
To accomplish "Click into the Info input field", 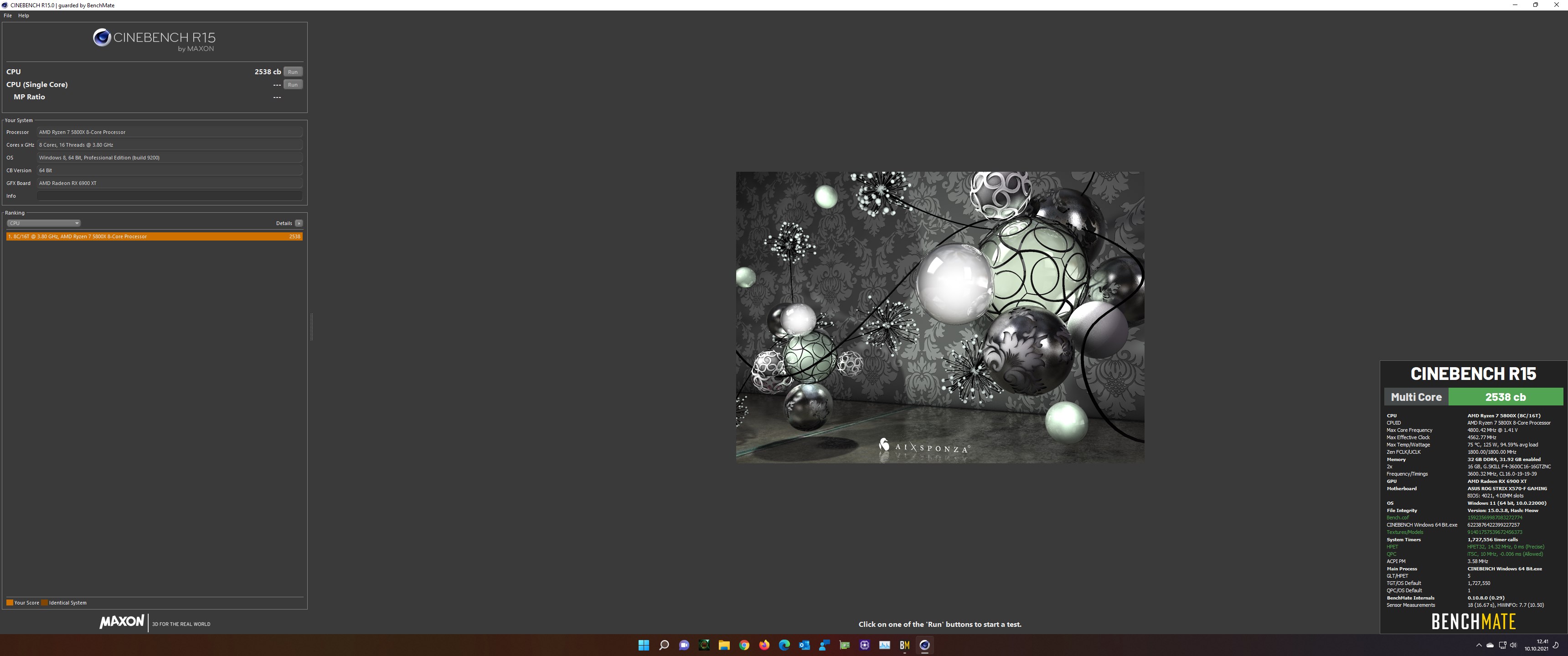I will 170,196.
